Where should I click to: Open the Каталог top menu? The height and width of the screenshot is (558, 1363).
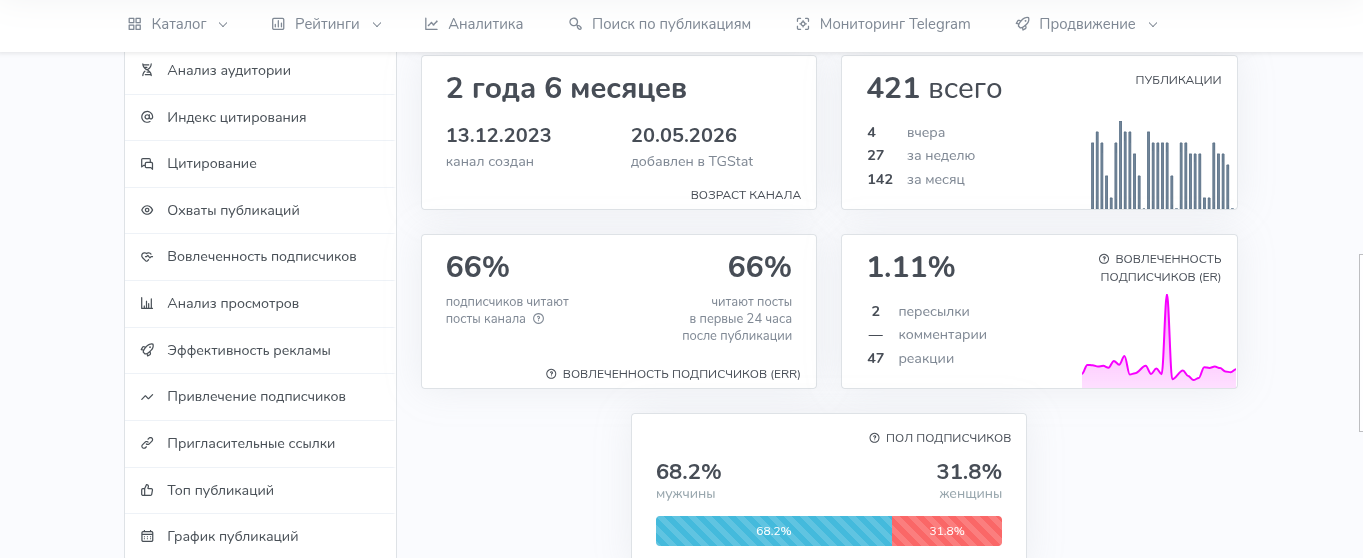coord(178,24)
